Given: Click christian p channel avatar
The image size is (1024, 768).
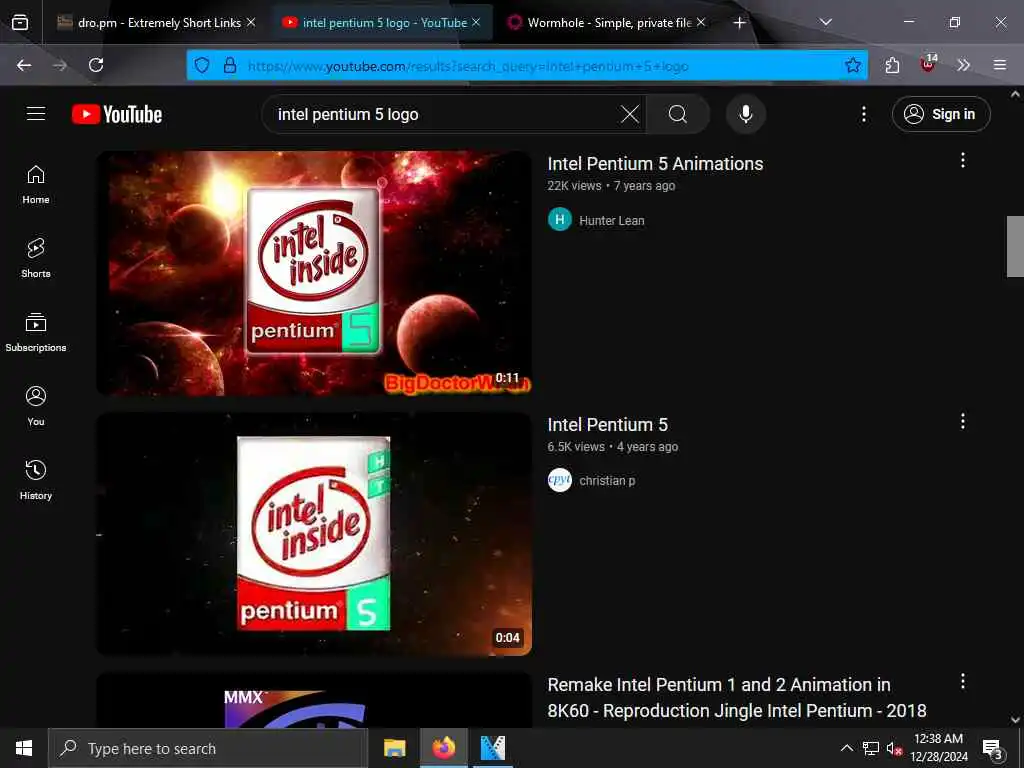Looking at the screenshot, I should [560, 480].
